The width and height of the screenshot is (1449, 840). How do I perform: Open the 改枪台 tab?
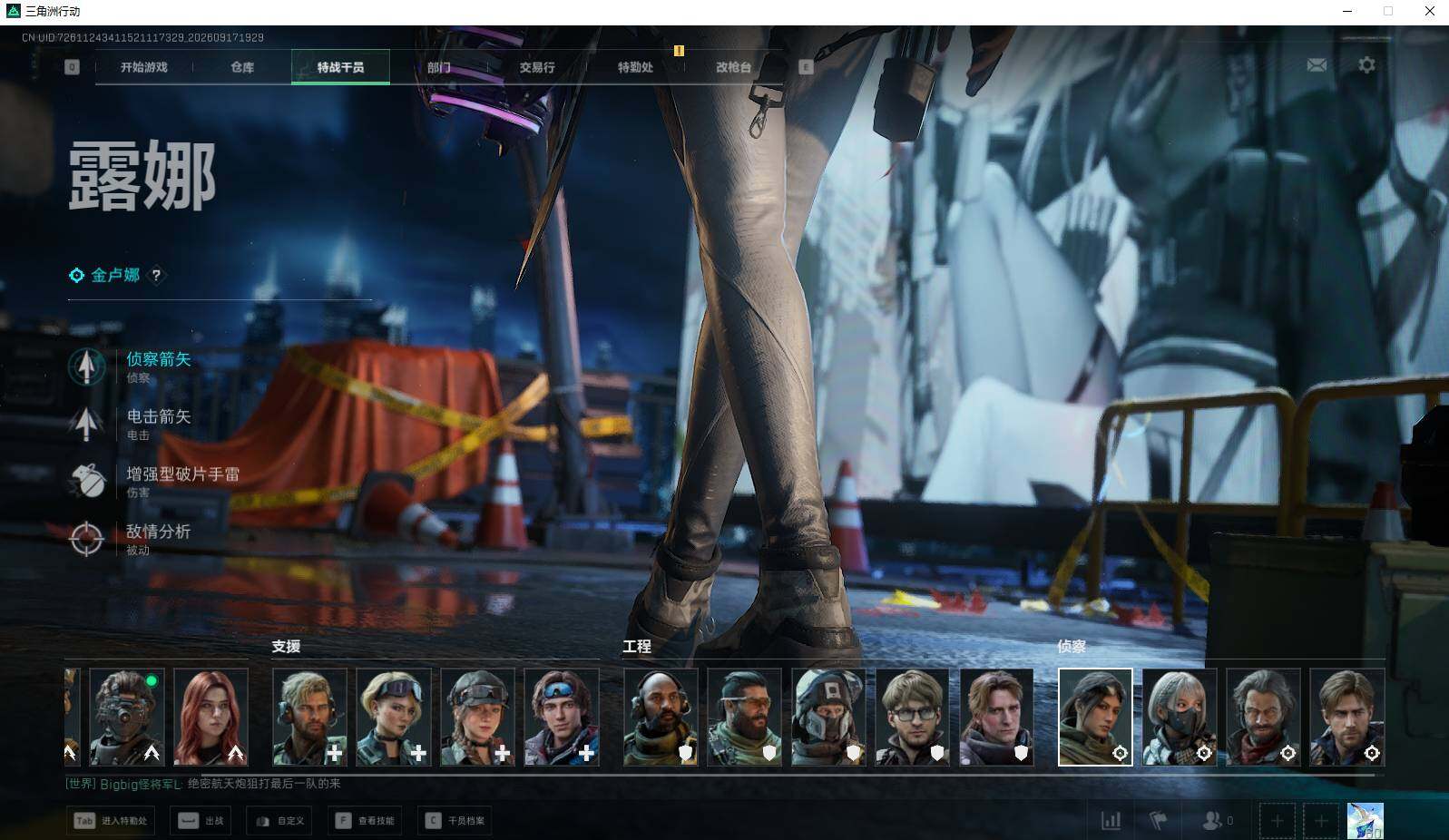click(x=733, y=67)
